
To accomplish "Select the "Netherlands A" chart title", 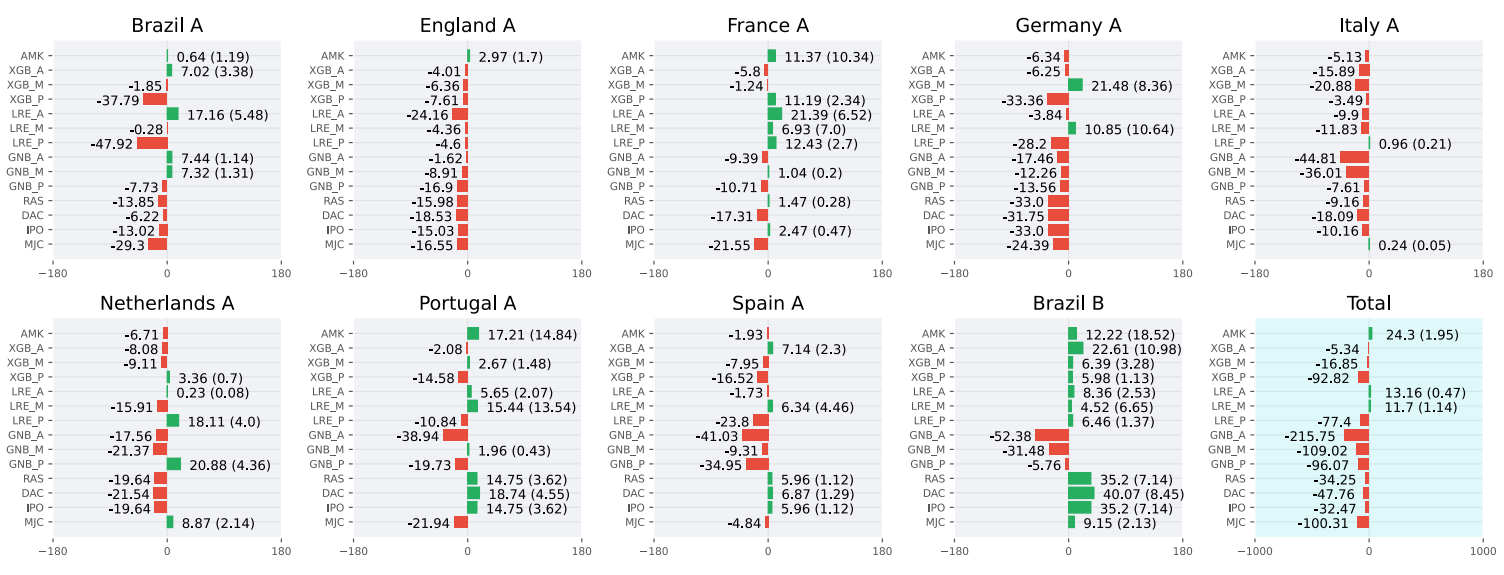I will click(167, 303).
